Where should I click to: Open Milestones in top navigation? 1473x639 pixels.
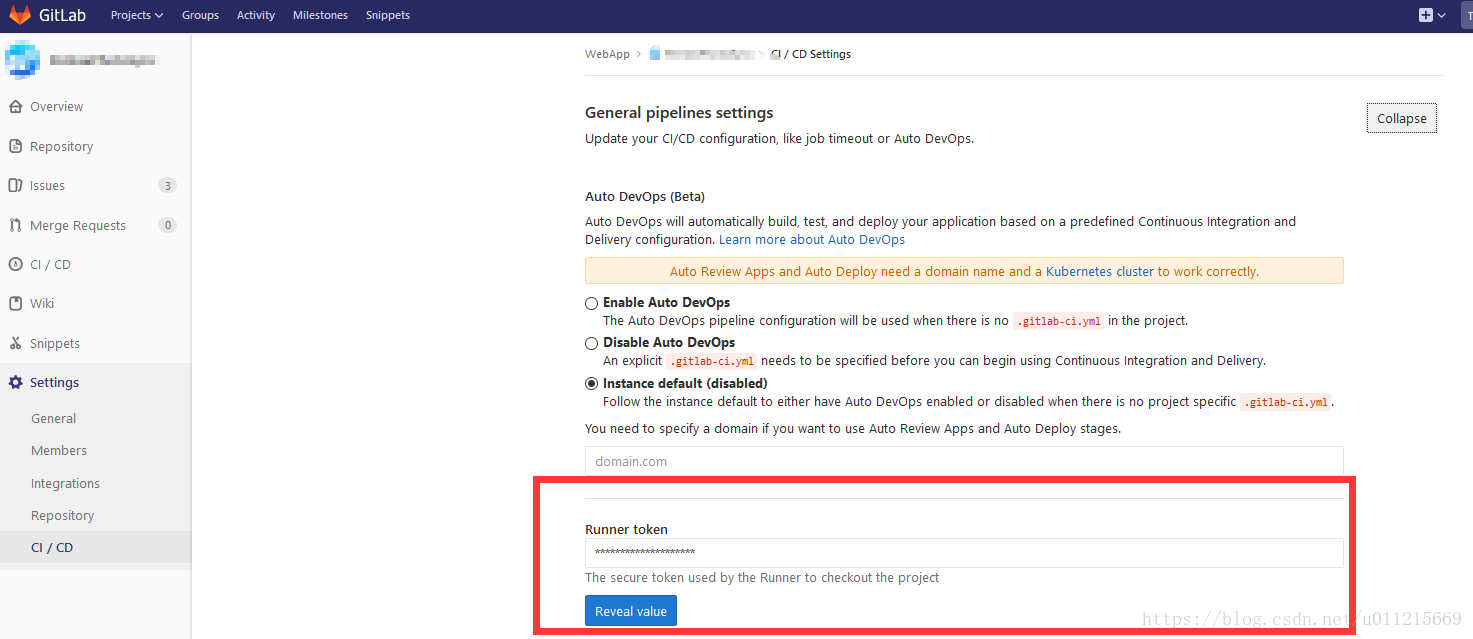coord(320,15)
